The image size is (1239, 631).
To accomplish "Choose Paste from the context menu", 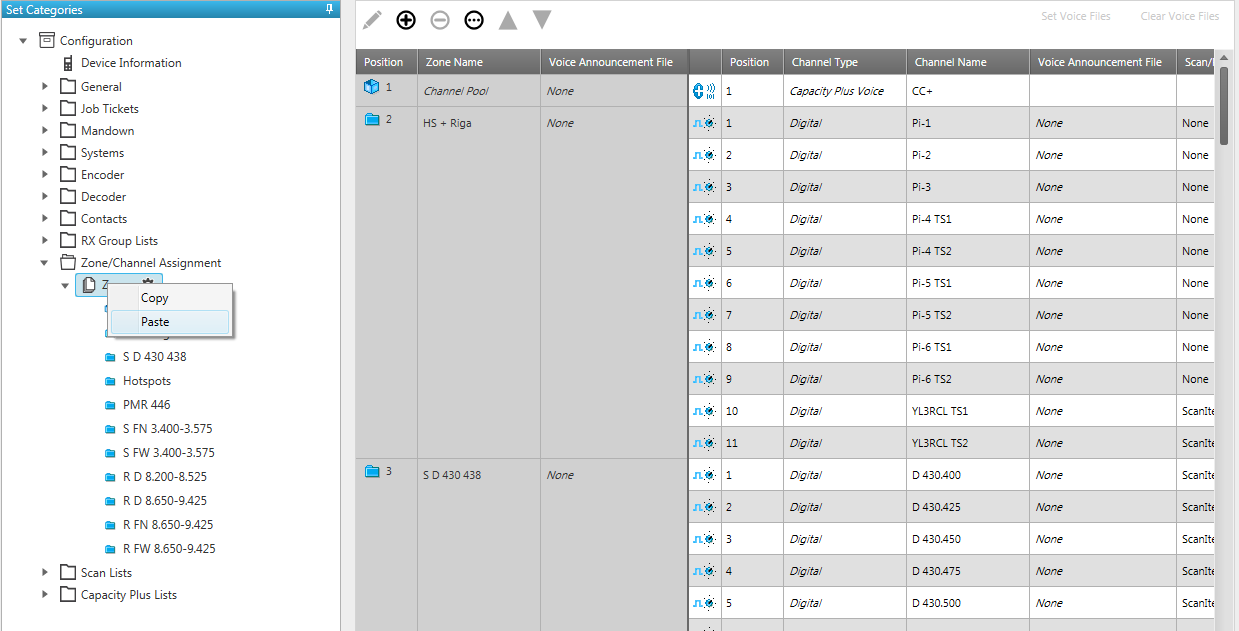I will (x=155, y=322).
